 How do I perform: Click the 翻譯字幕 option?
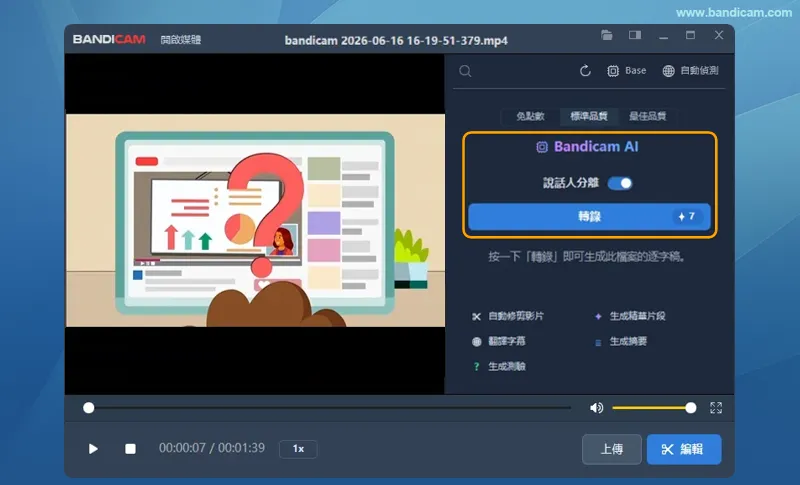click(x=498, y=341)
